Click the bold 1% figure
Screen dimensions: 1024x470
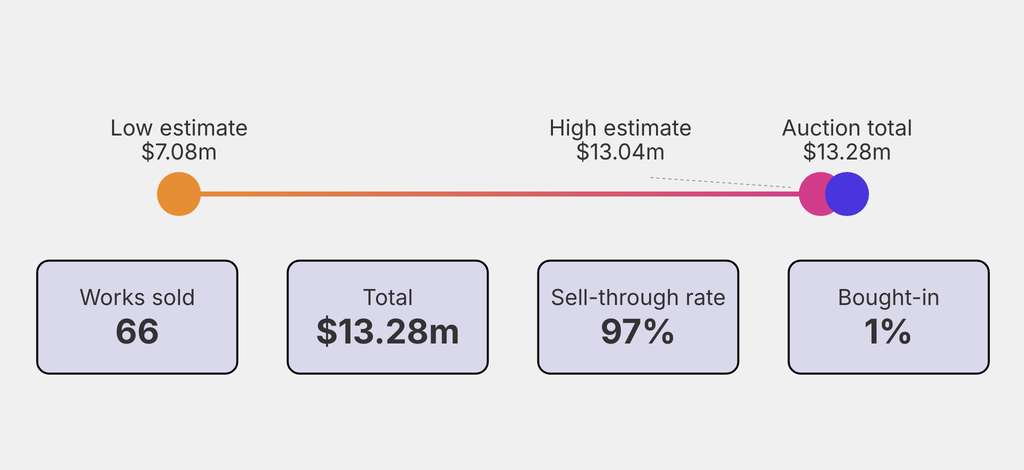pos(888,332)
